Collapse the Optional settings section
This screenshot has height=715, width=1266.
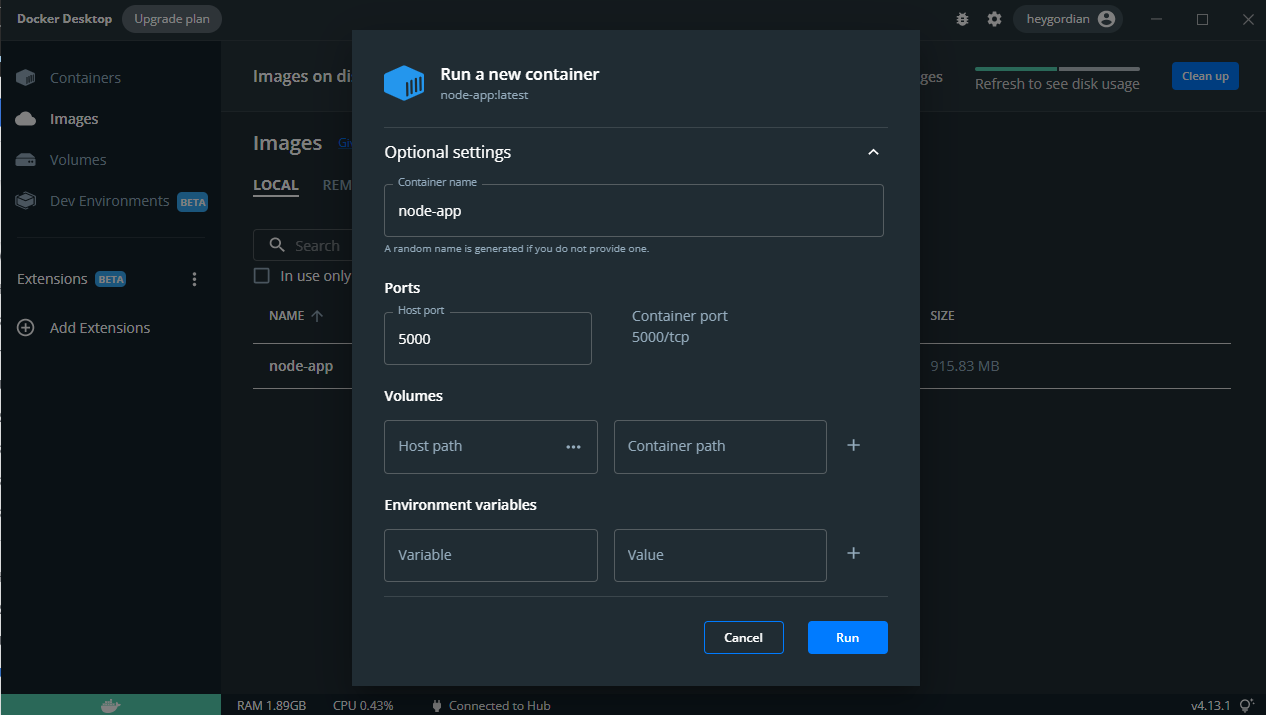click(x=873, y=152)
